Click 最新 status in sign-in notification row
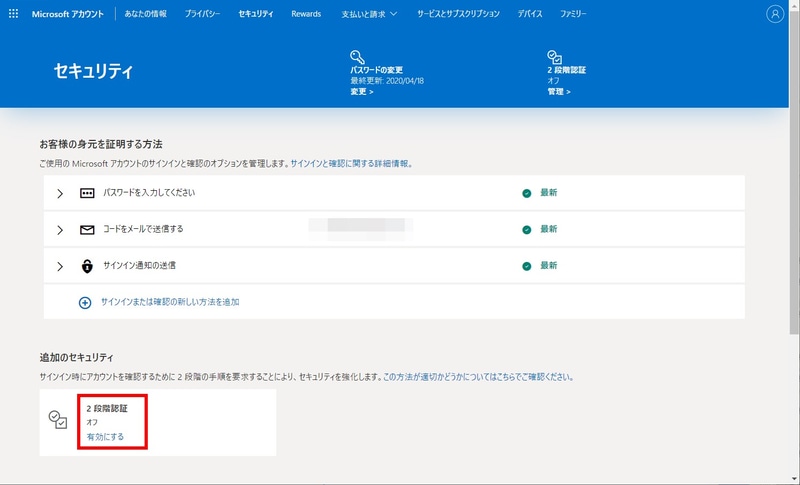 point(548,265)
